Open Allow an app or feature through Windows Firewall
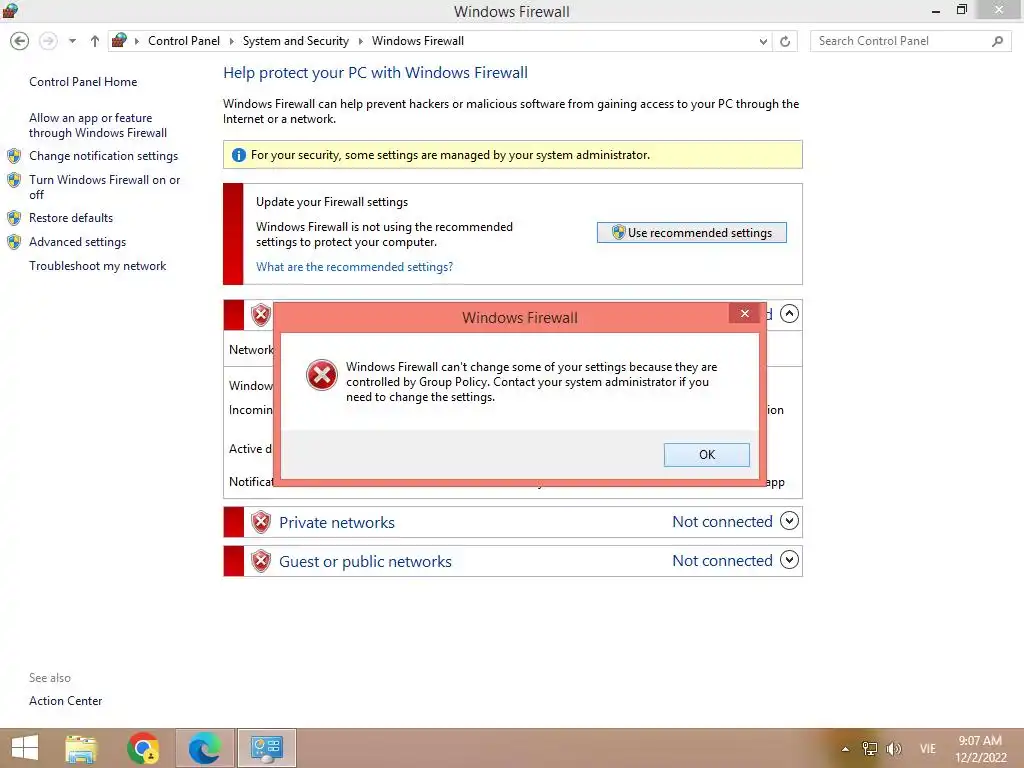 pos(98,125)
